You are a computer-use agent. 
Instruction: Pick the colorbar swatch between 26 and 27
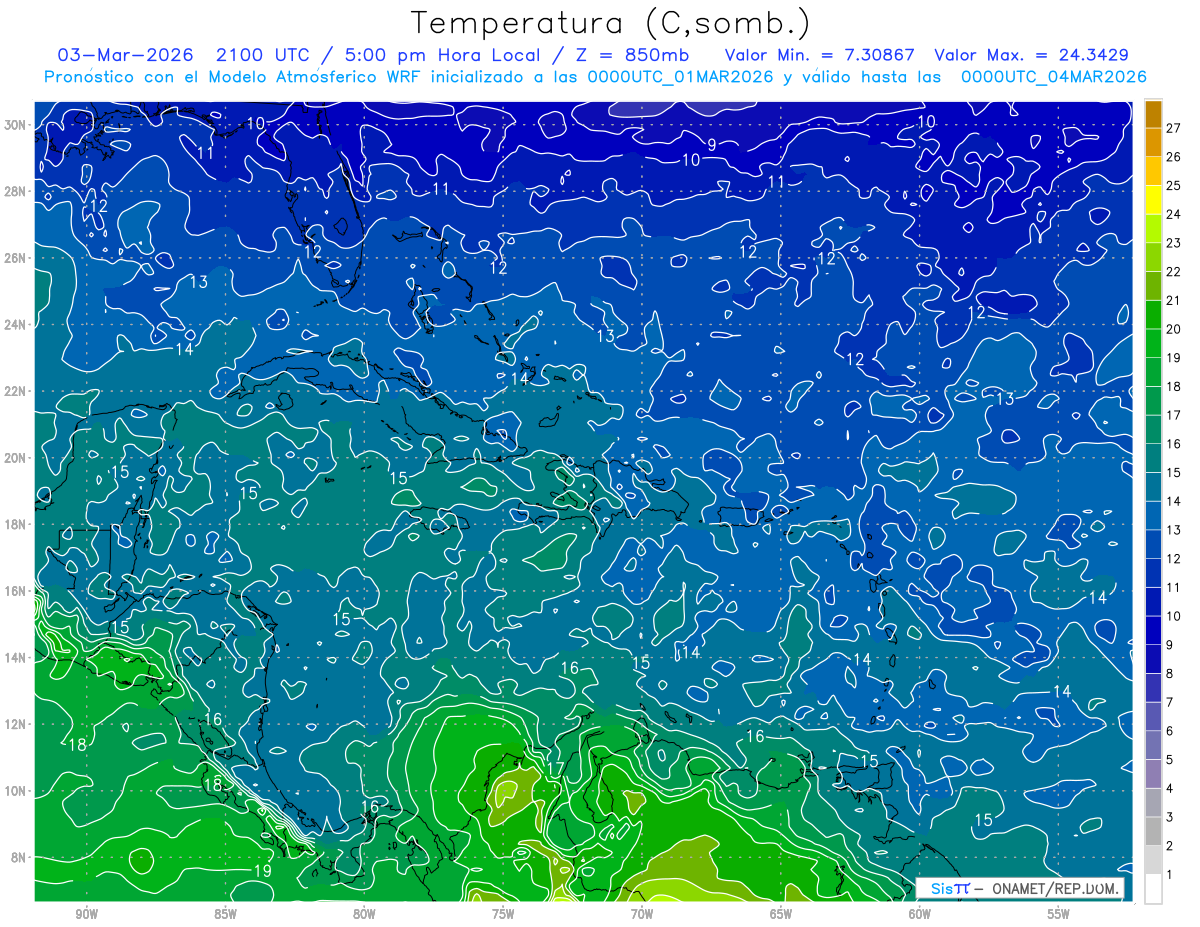[1153, 143]
